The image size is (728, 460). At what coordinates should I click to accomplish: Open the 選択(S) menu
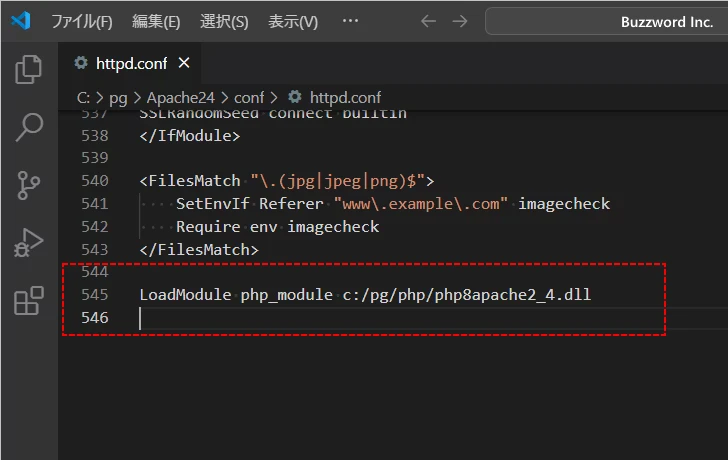224,21
